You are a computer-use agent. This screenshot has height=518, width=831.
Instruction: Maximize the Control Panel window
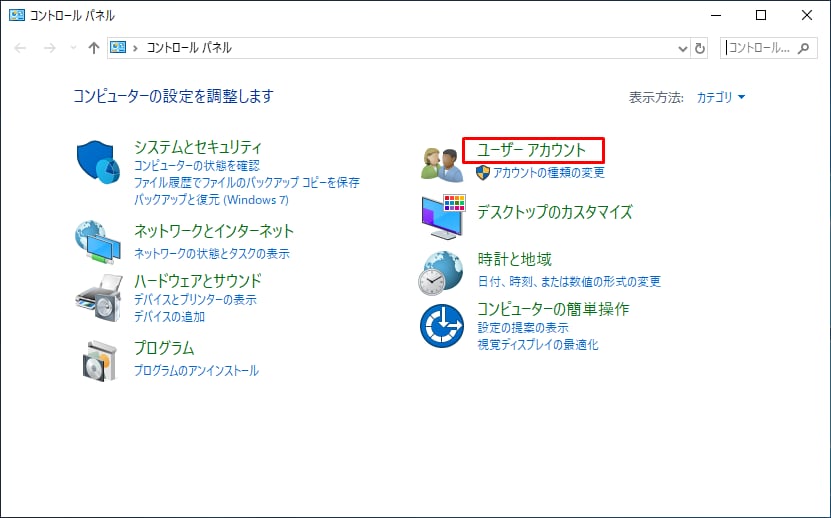(761, 15)
